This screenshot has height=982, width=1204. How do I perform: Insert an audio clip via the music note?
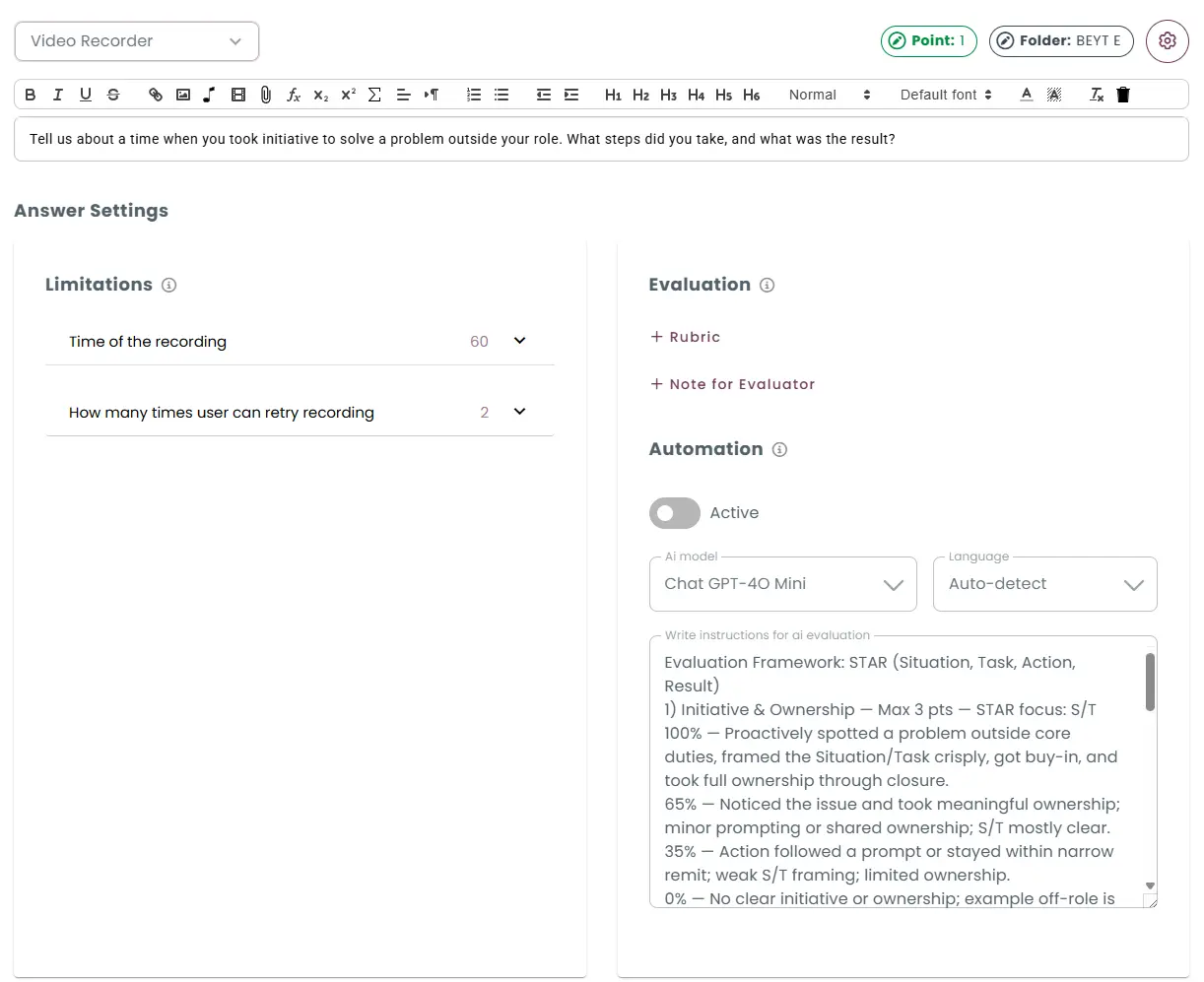click(209, 95)
